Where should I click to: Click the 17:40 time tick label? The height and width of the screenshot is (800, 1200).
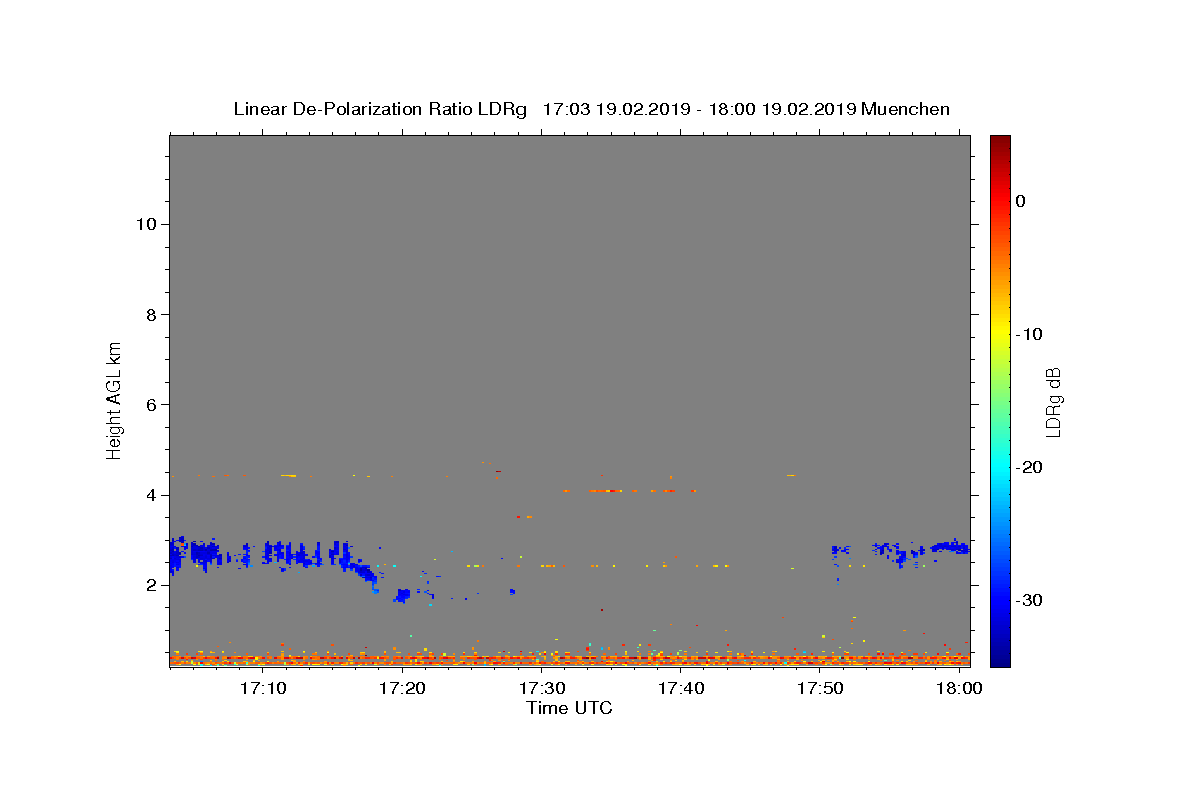click(681, 689)
